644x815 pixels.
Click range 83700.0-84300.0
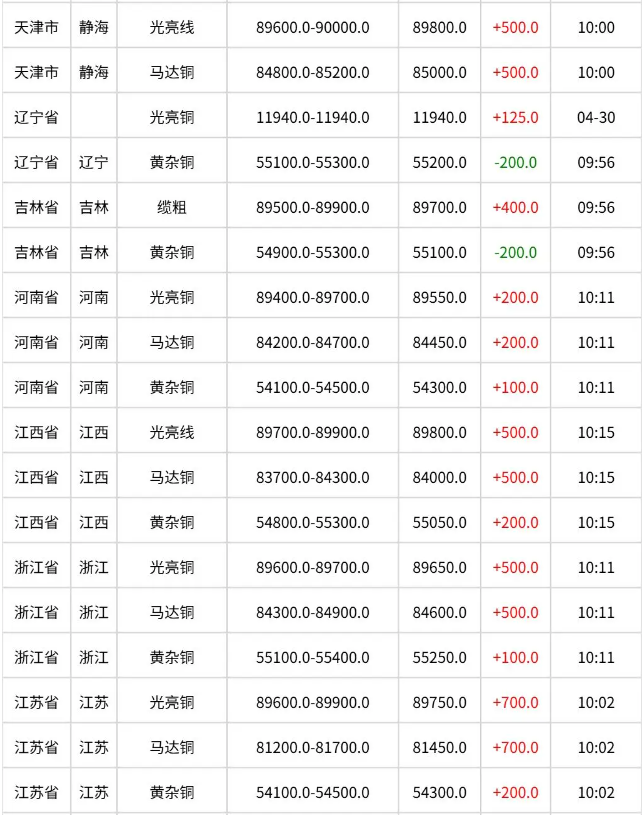tap(312, 478)
